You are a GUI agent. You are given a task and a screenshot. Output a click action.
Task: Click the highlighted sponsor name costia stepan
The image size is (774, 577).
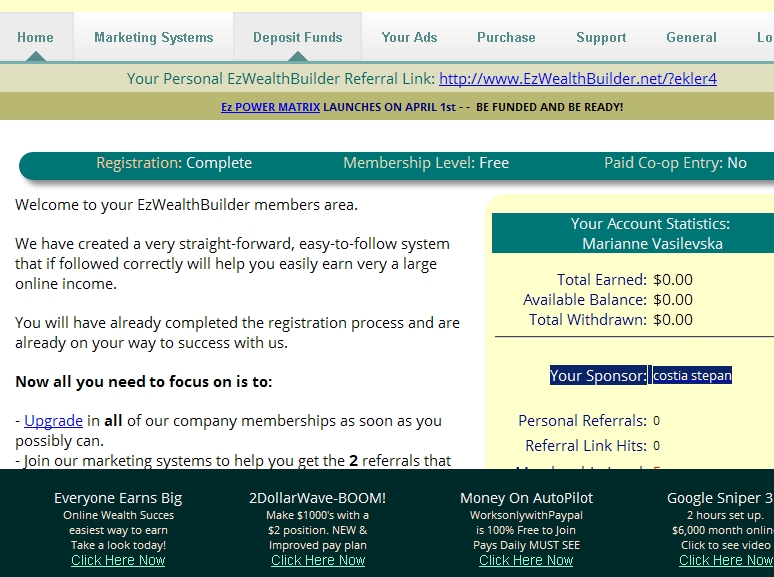point(692,376)
